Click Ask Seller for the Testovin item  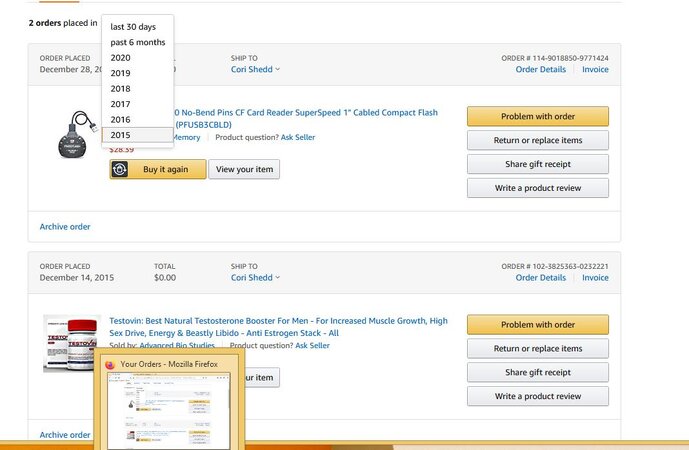(312, 345)
